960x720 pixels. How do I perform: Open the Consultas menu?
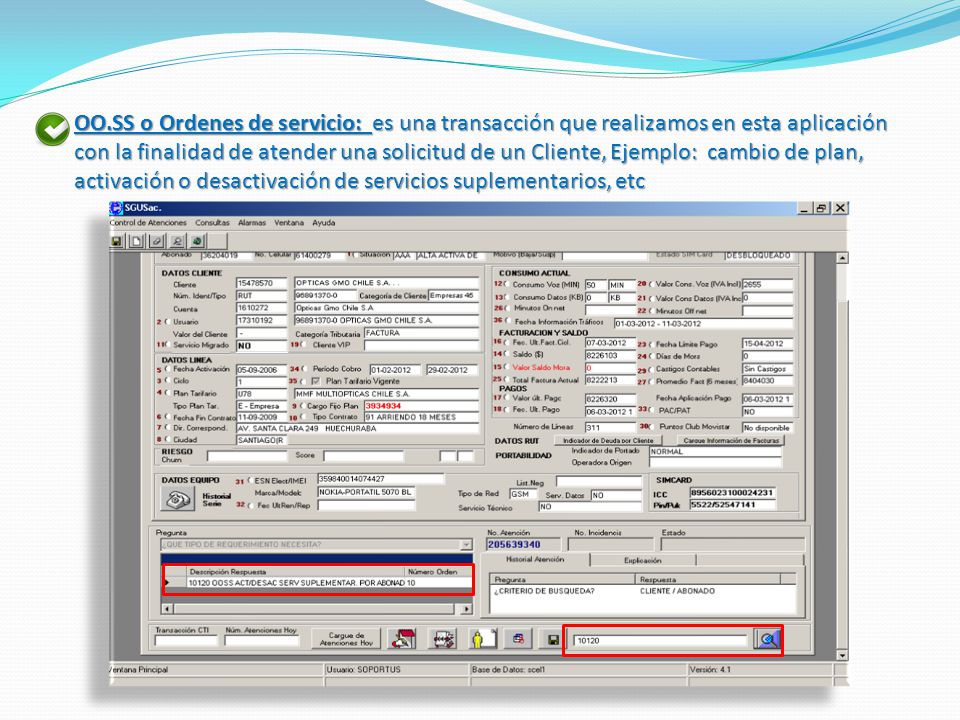(x=212, y=223)
